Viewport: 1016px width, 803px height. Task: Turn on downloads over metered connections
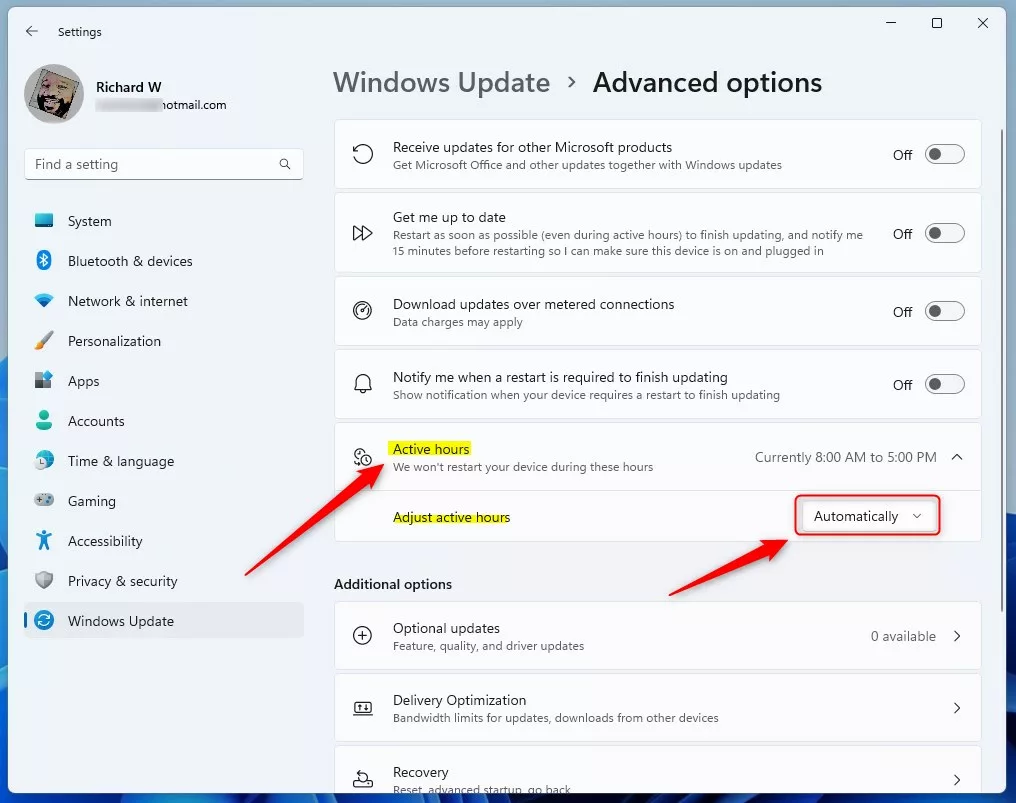[943, 311]
